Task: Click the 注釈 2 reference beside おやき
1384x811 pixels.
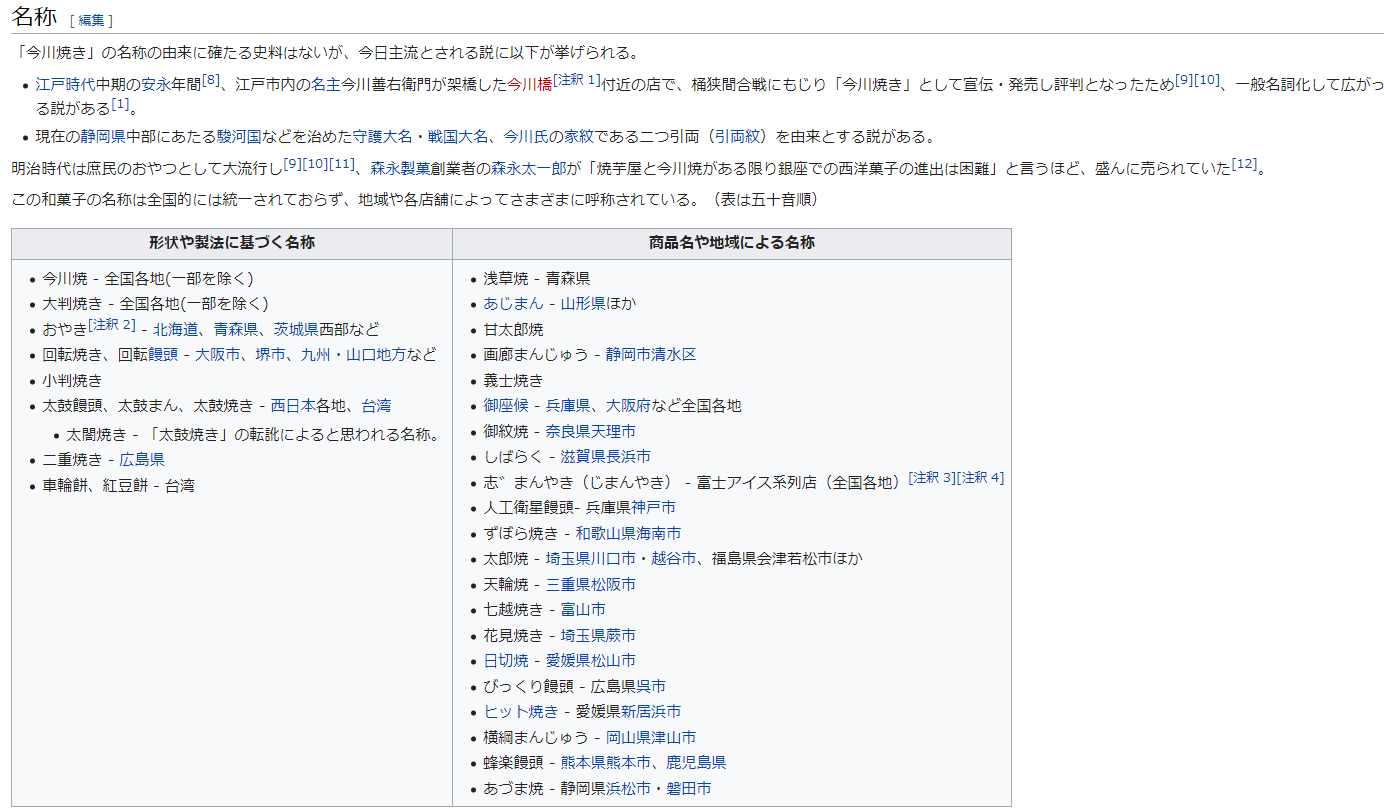Action: [x=112, y=325]
